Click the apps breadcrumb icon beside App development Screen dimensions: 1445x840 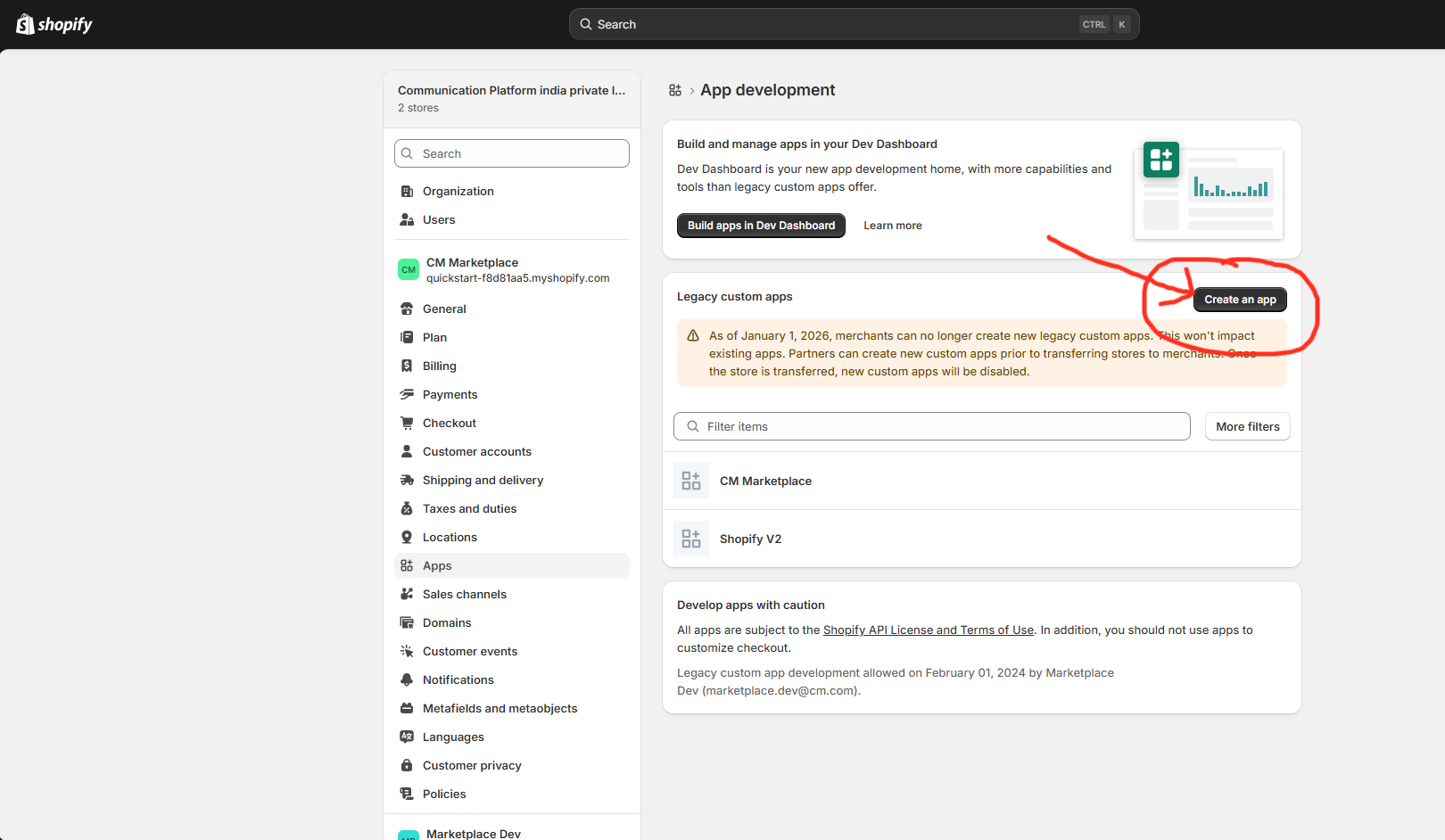[675, 90]
